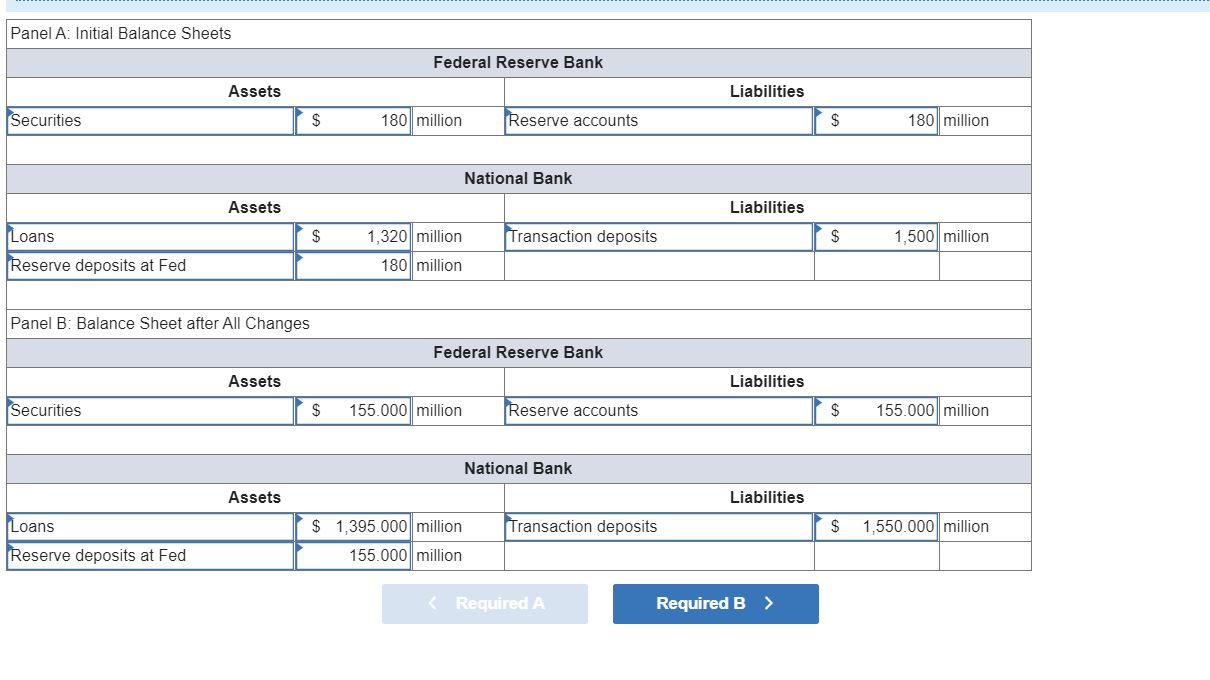
Task: Click the blue marker on Transaction deposits field
Action: pos(508,227)
